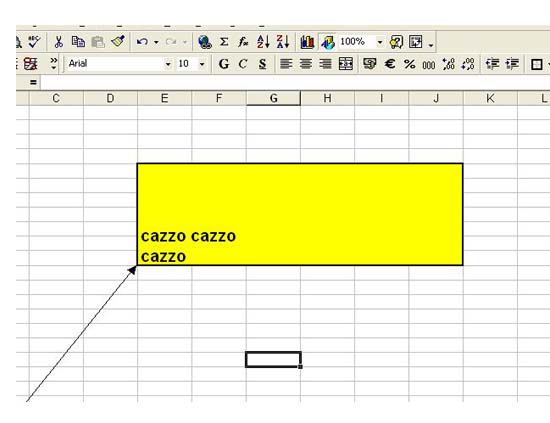Click the Merge and Center button
Screen dimensions: 550x423
[346, 64]
